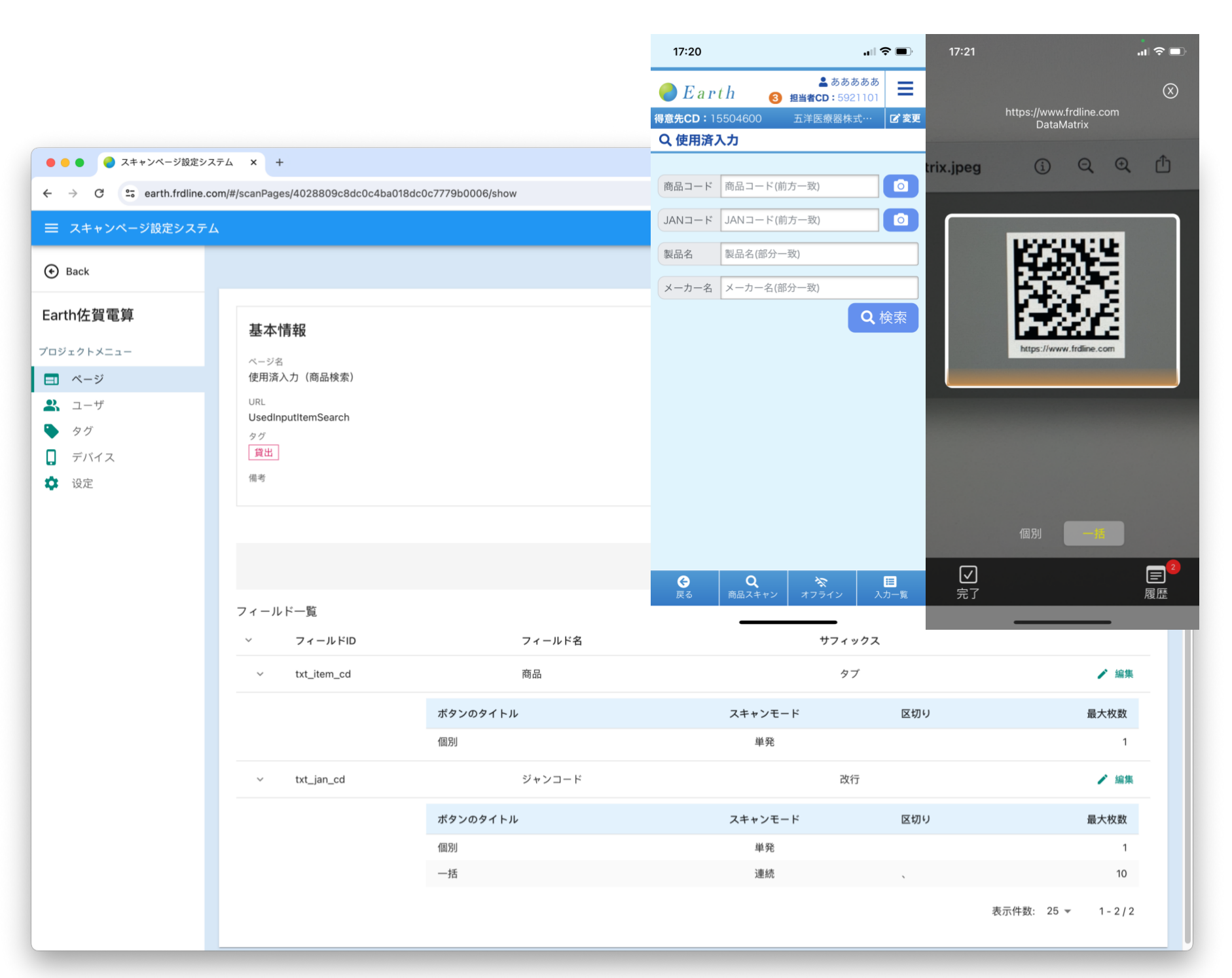
Task: Click the URL in the address bar
Action: tap(331, 194)
